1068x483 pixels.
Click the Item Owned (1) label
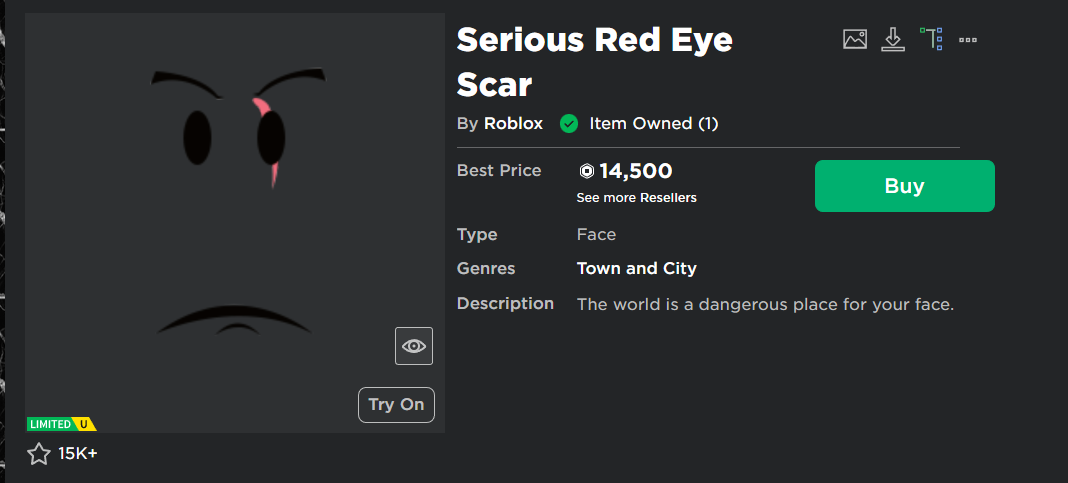point(653,124)
